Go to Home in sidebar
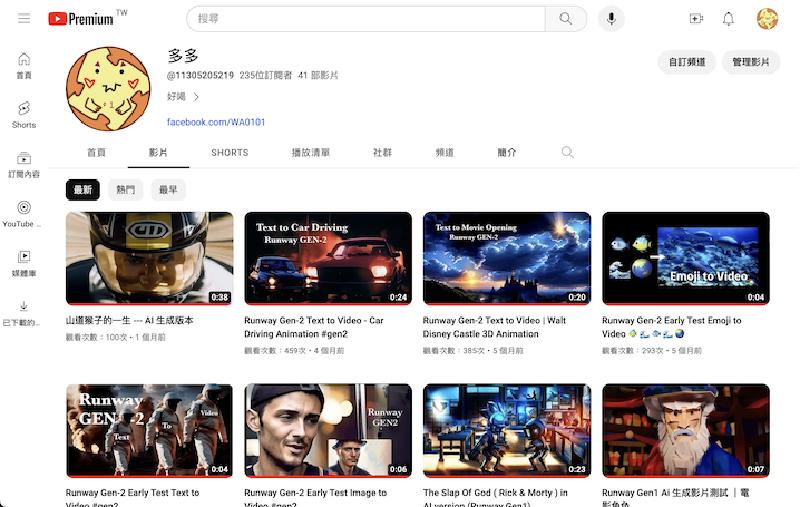The height and width of the screenshot is (507, 800). tap(24, 66)
